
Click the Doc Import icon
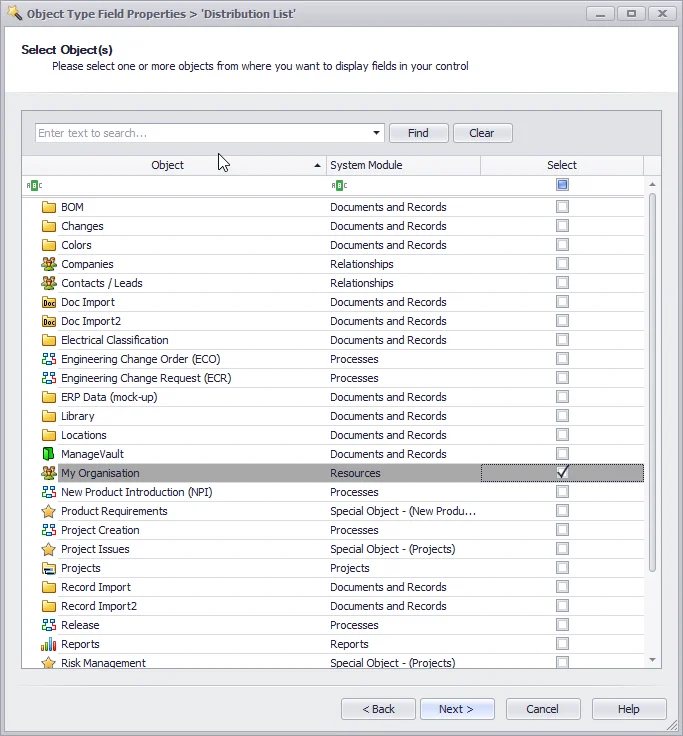pyautogui.click(x=48, y=302)
